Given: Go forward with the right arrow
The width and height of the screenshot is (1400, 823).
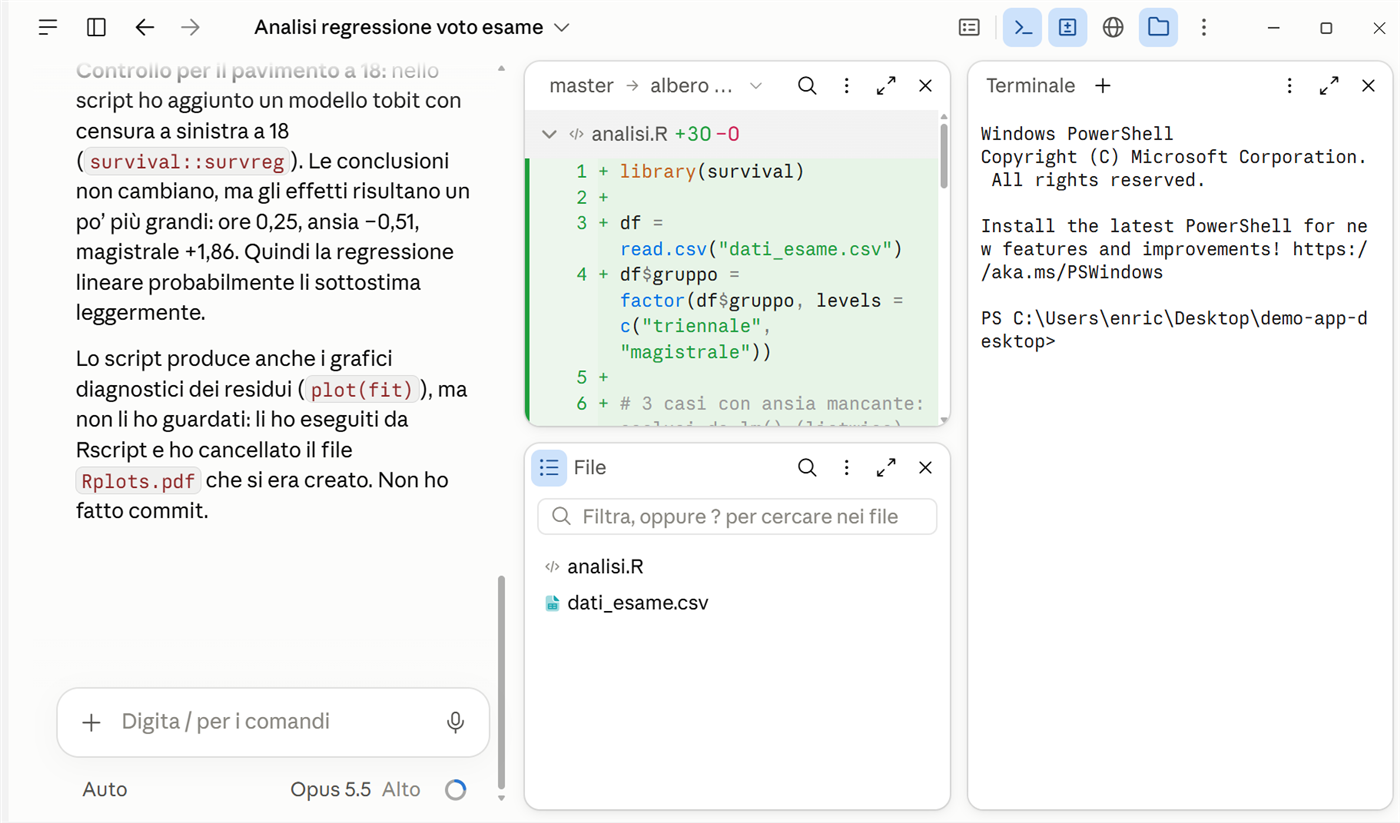Looking at the screenshot, I should tap(190, 28).
